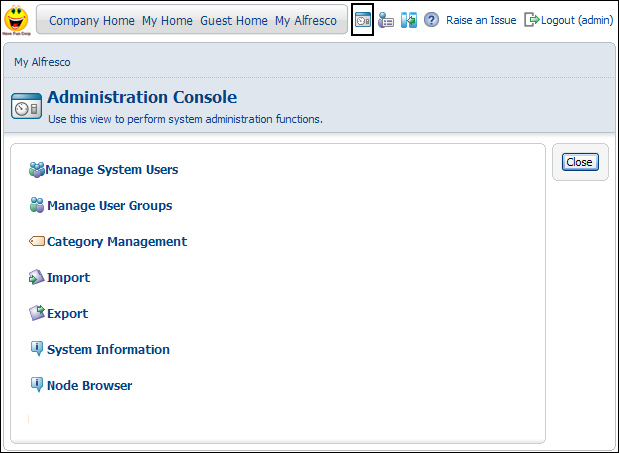619x453 pixels.
Task: Click the Node Browser info icon
Action: [37, 385]
